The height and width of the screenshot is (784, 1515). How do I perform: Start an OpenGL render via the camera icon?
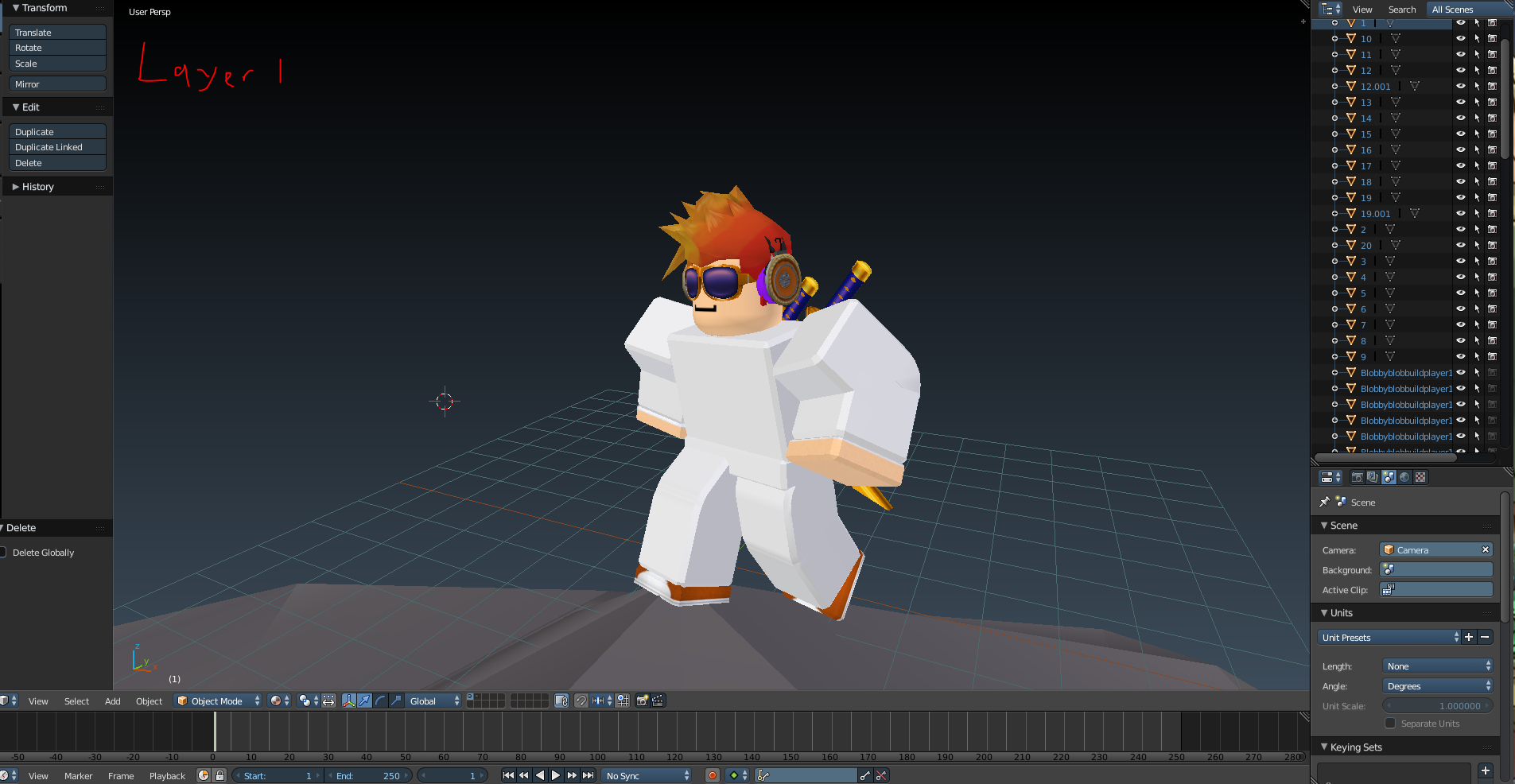641,701
